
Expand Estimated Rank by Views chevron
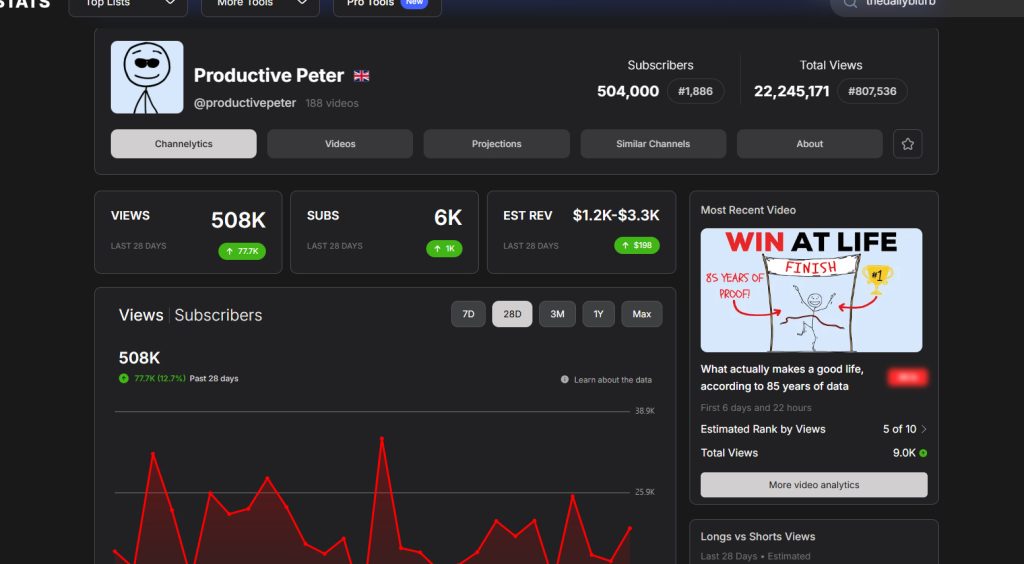924,429
